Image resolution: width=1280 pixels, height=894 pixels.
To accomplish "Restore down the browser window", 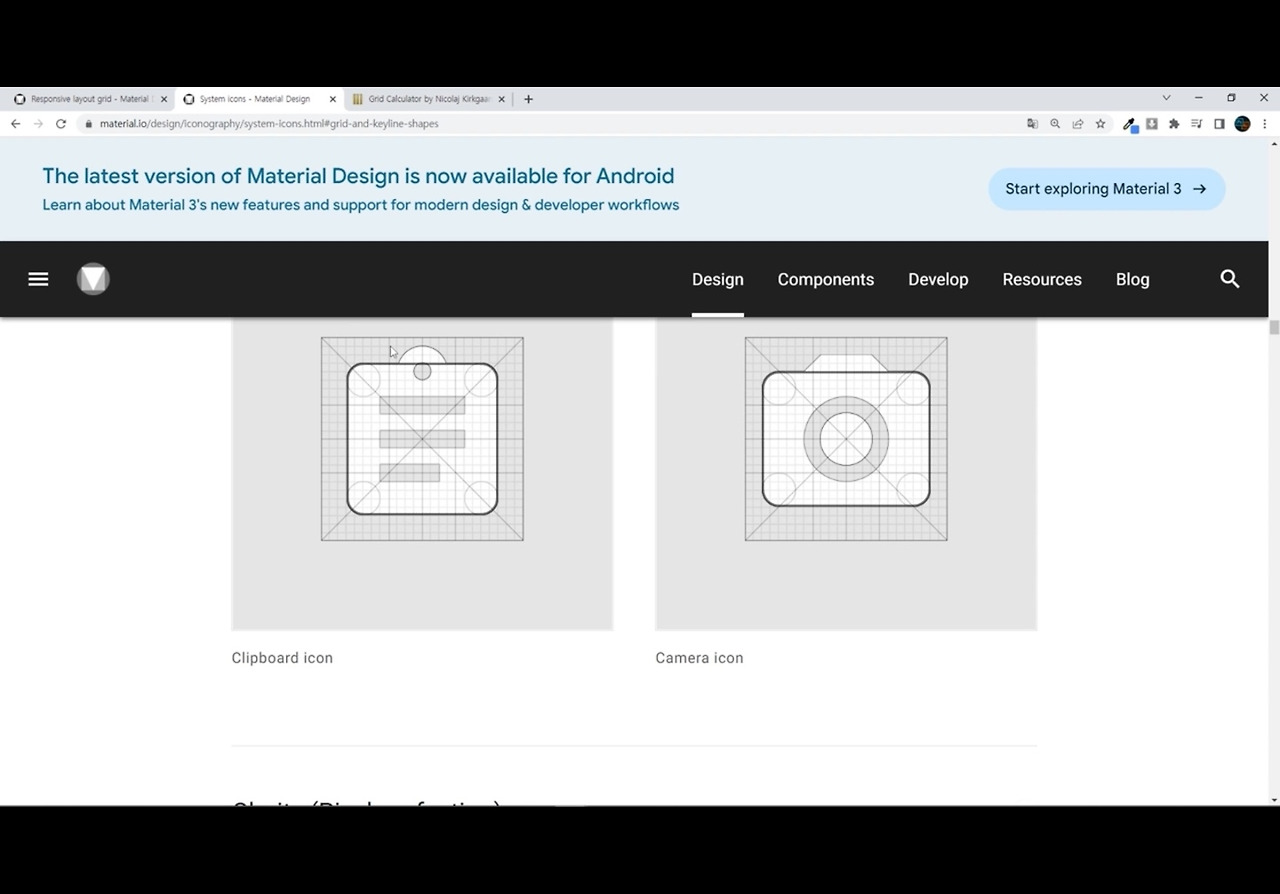I will [1231, 98].
